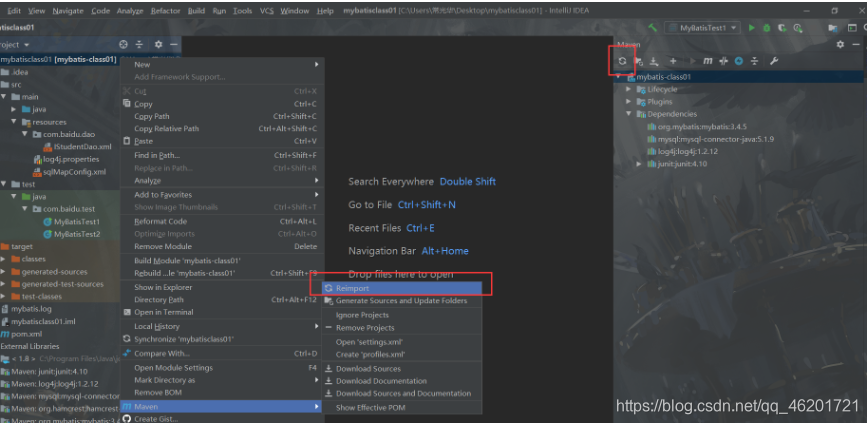868x425 pixels.
Task: Select Synchronize 'mybatisclass01' entry
Action: (x=223, y=339)
